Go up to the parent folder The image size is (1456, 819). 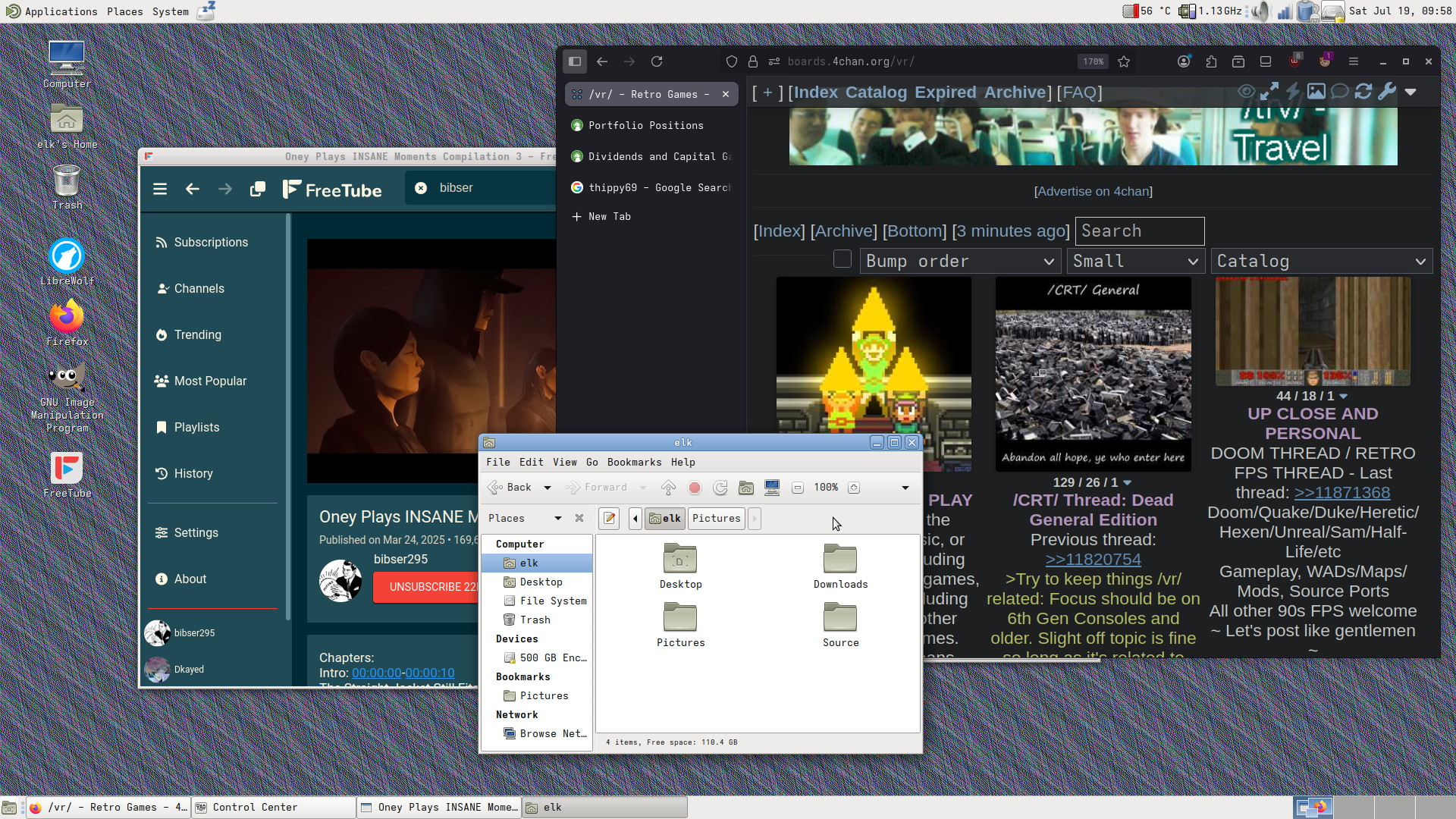pyautogui.click(x=668, y=488)
